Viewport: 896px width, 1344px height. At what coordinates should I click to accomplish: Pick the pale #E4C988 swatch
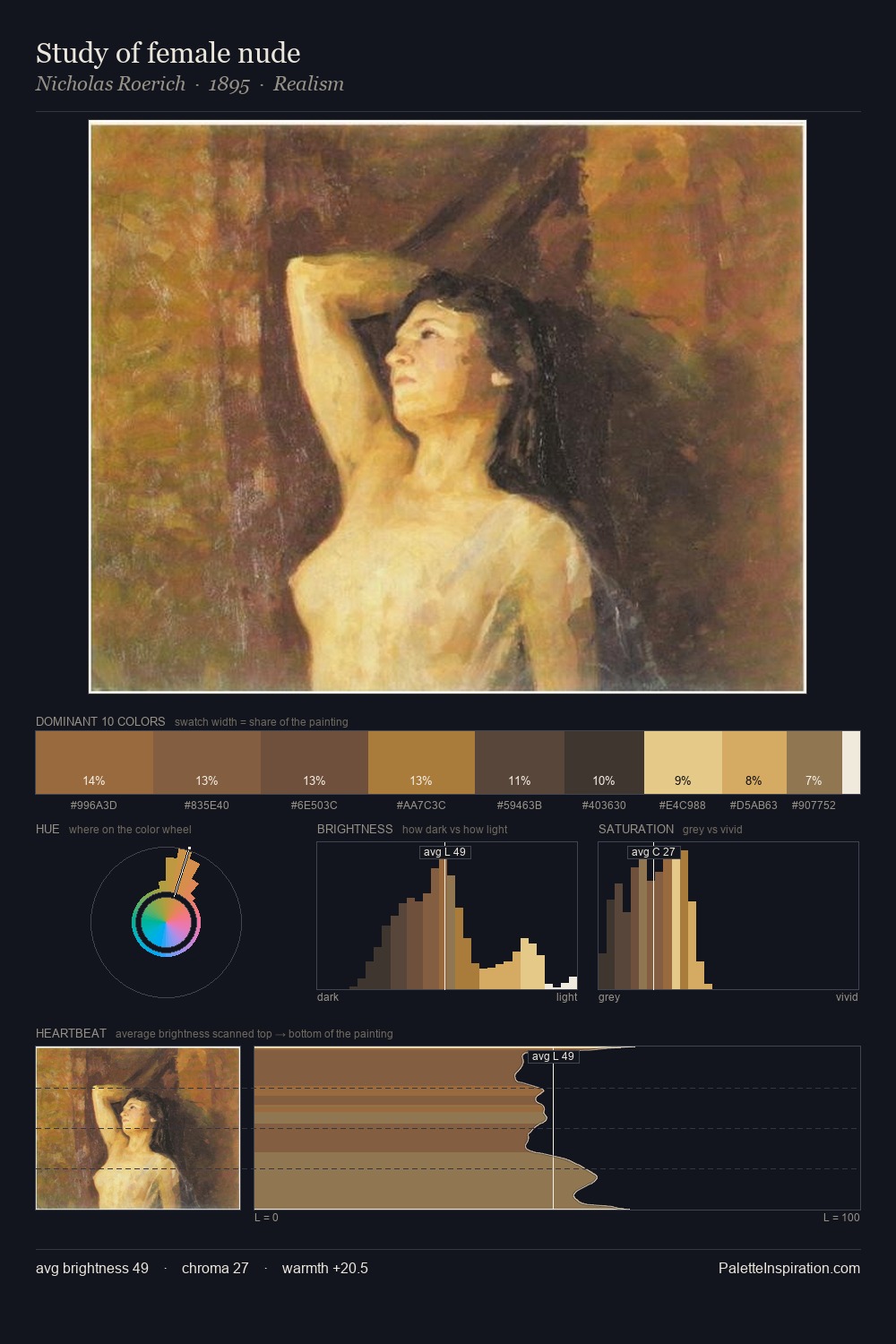[x=683, y=762]
